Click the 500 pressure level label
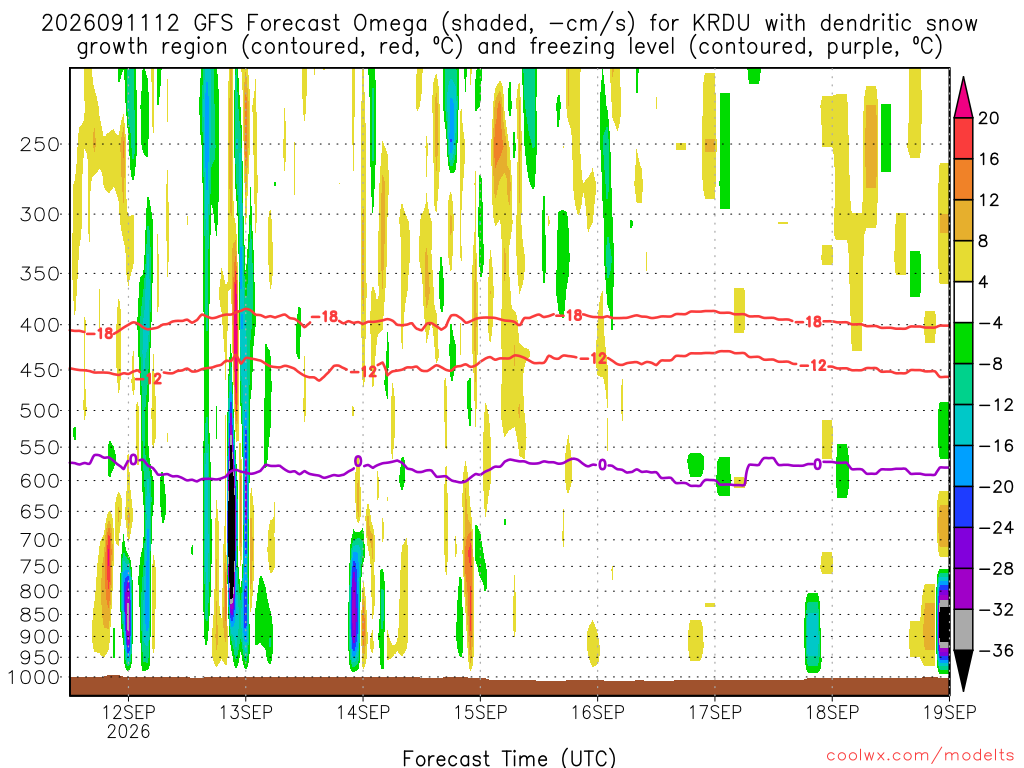The image size is (1024, 768). [40, 411]
